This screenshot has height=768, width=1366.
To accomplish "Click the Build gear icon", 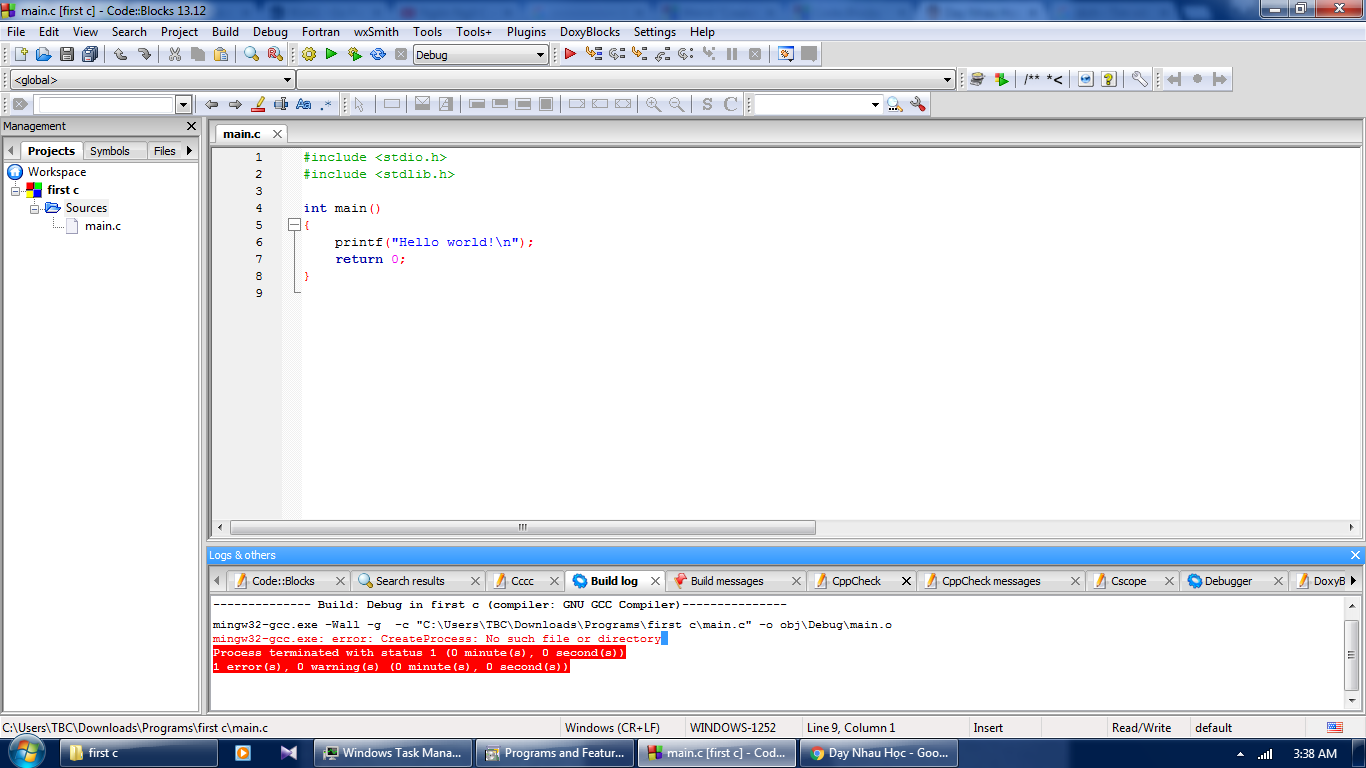I will click(308, 54).
